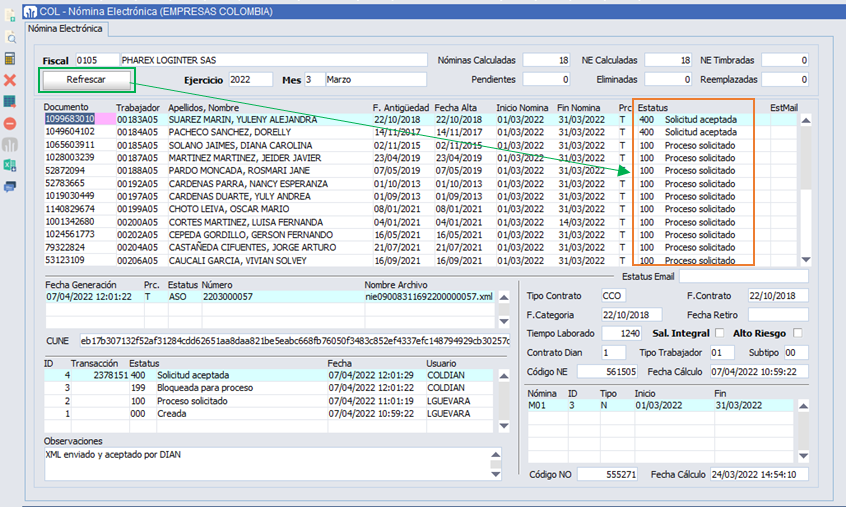Click the PHAREX LOGINTER SAS company field
This screenshot has width=846, height=507.
pyautogui.click(x=274, y=60)
